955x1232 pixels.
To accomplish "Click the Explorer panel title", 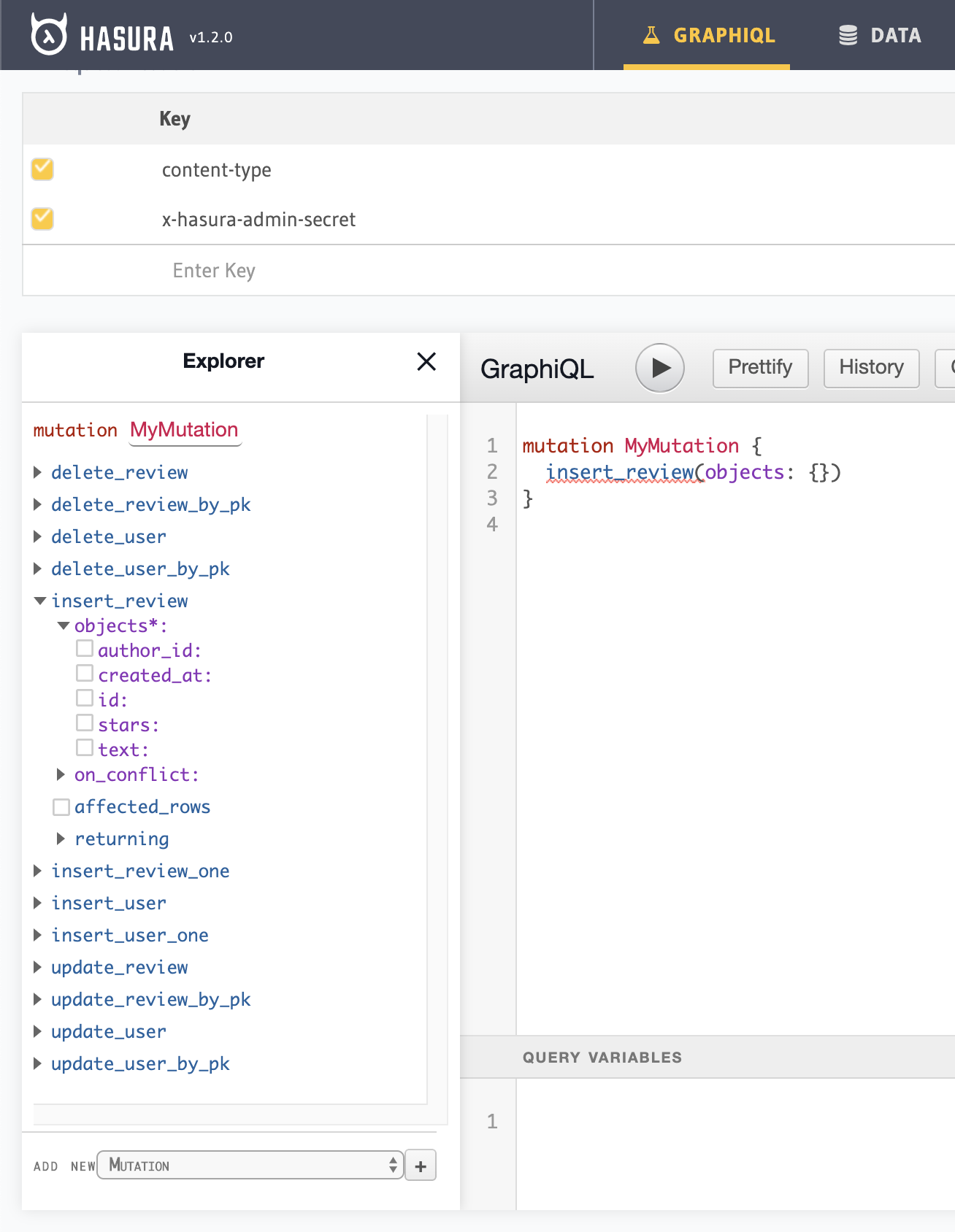I will click(x=223, y=361).
